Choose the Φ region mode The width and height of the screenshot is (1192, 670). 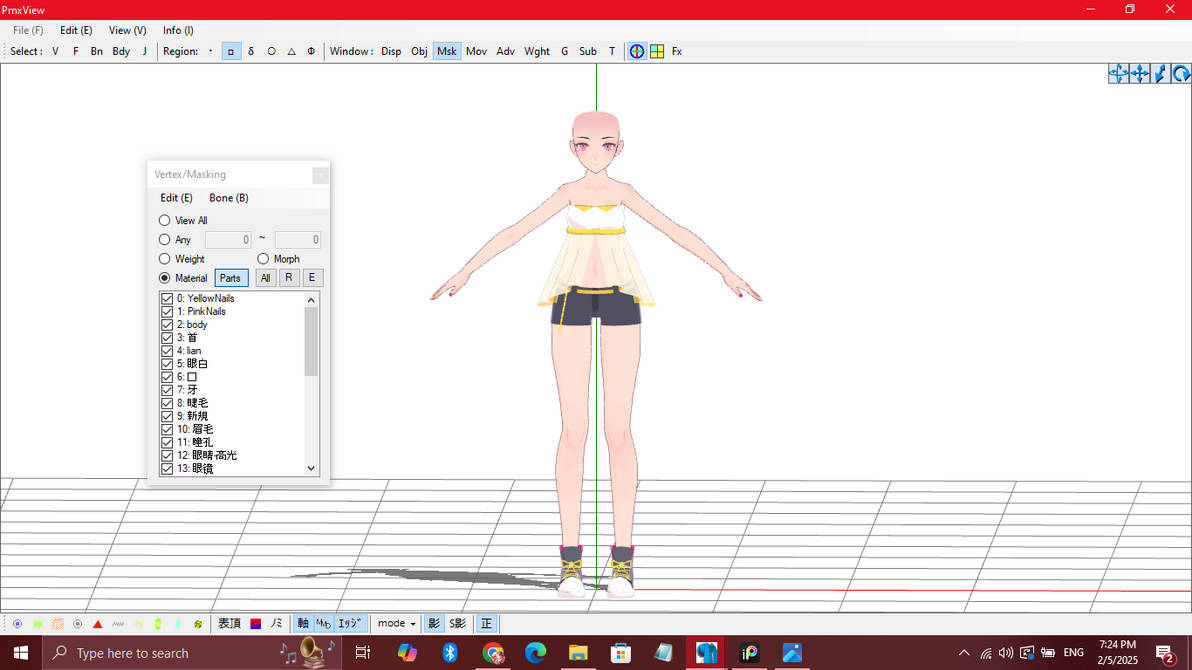click(x=311, y=52)
